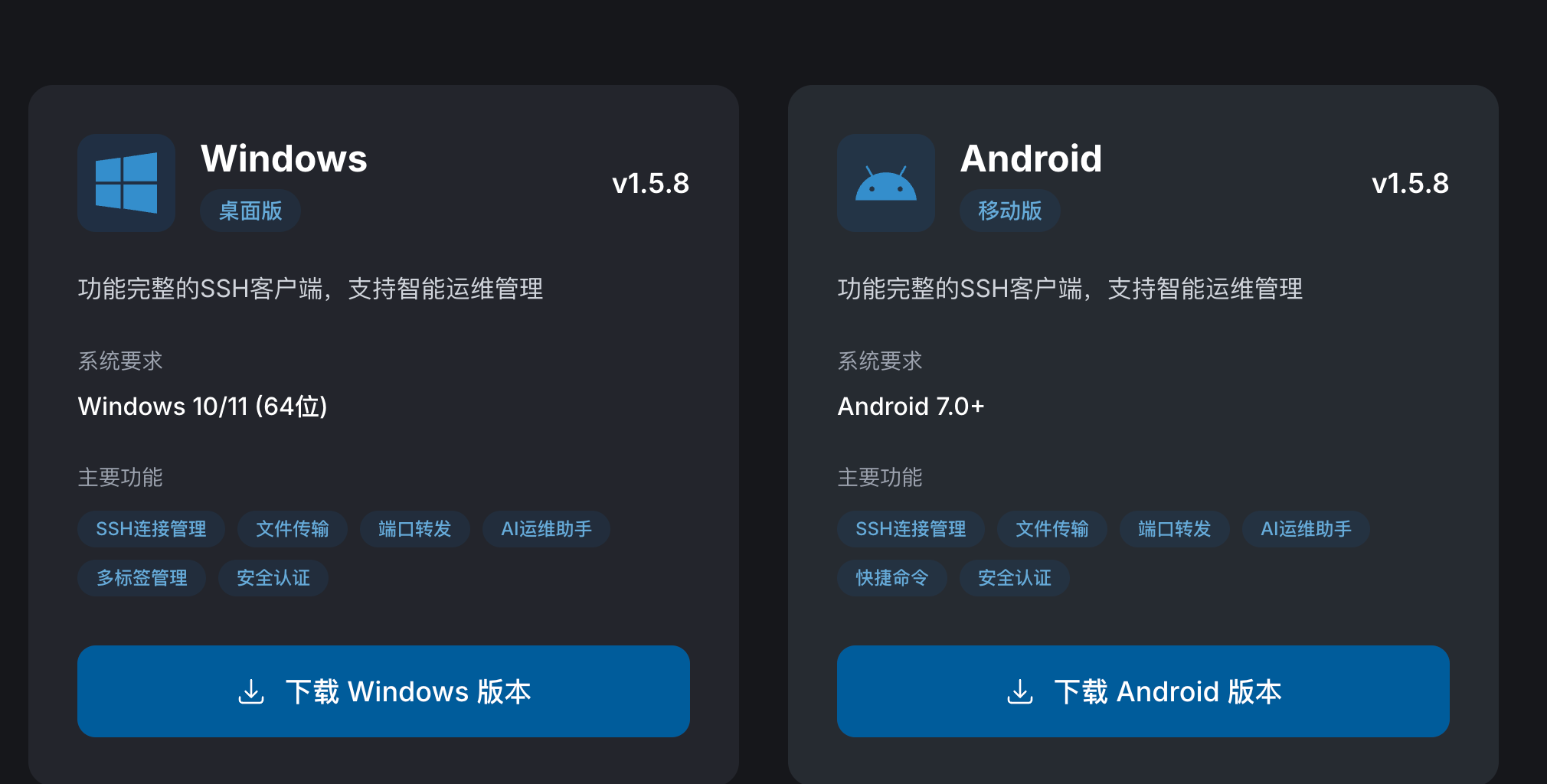Viewport: 1547px width, 784px height.
Task: Select the 移动版 badge under Android
Action: click(x=1009, y=211)
